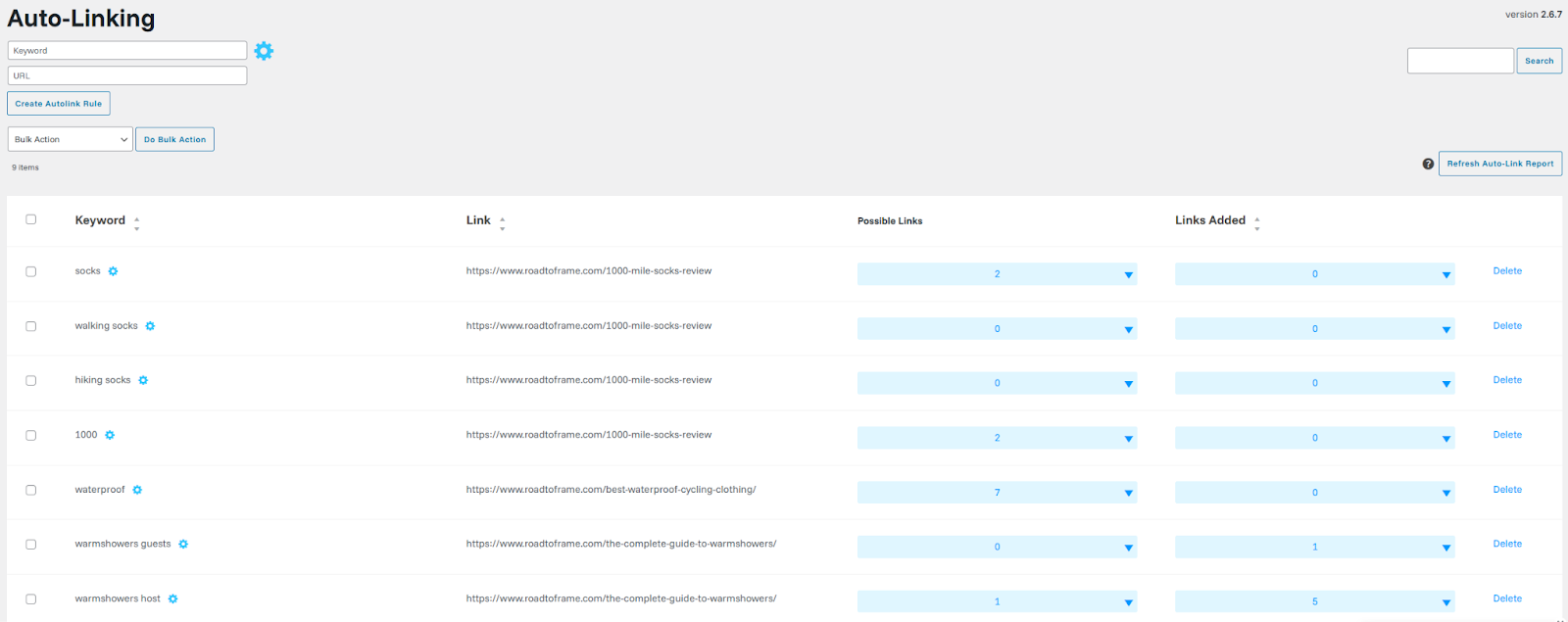The height and width of the screenshot is (622, 1568).
Task: Expand Possible Links dropdown for walking socks
Action: 997,329
